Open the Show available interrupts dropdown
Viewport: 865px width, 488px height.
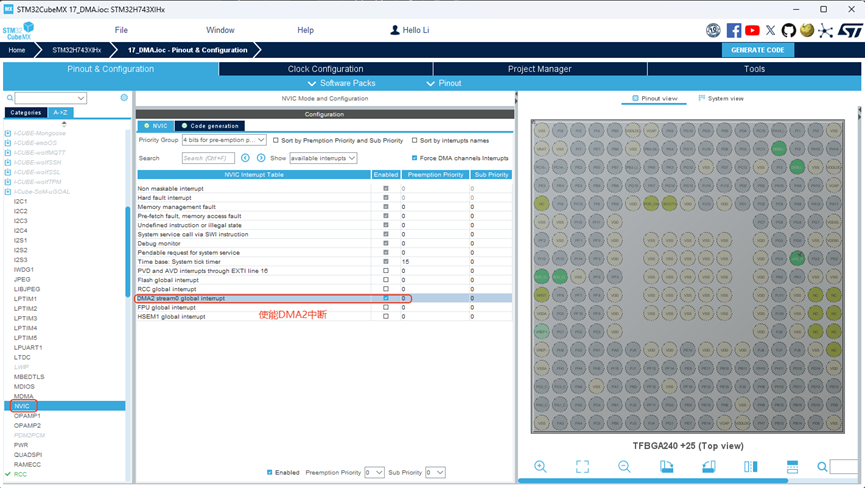click(323, 158)
